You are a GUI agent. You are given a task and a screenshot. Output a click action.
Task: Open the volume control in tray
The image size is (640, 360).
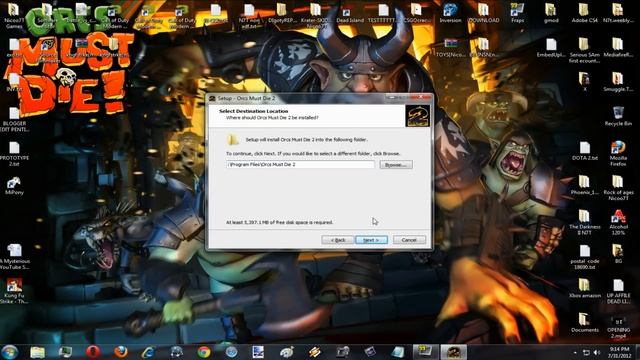[x=597, y=352]
